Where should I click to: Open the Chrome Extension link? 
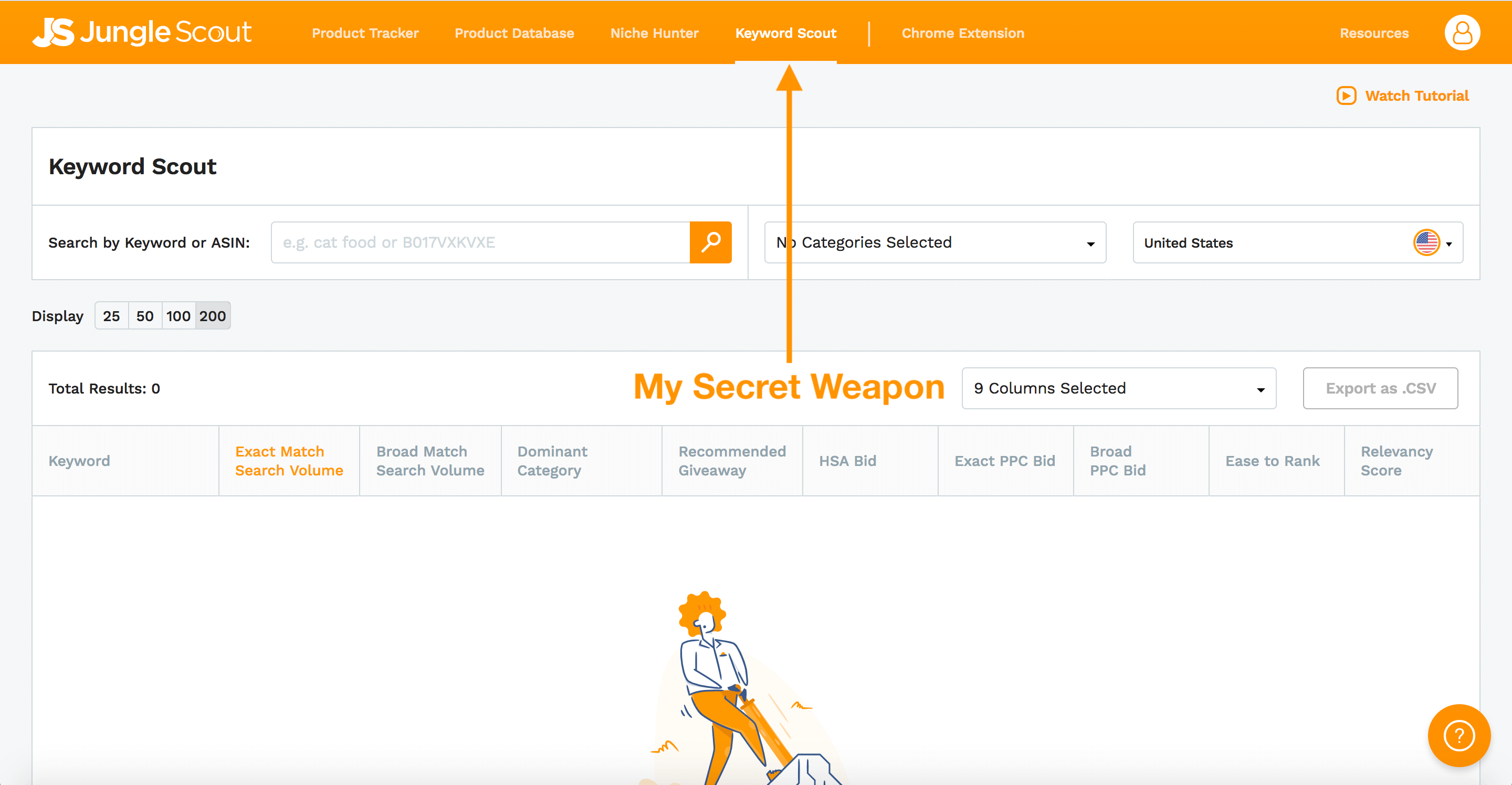pos(963,34)
